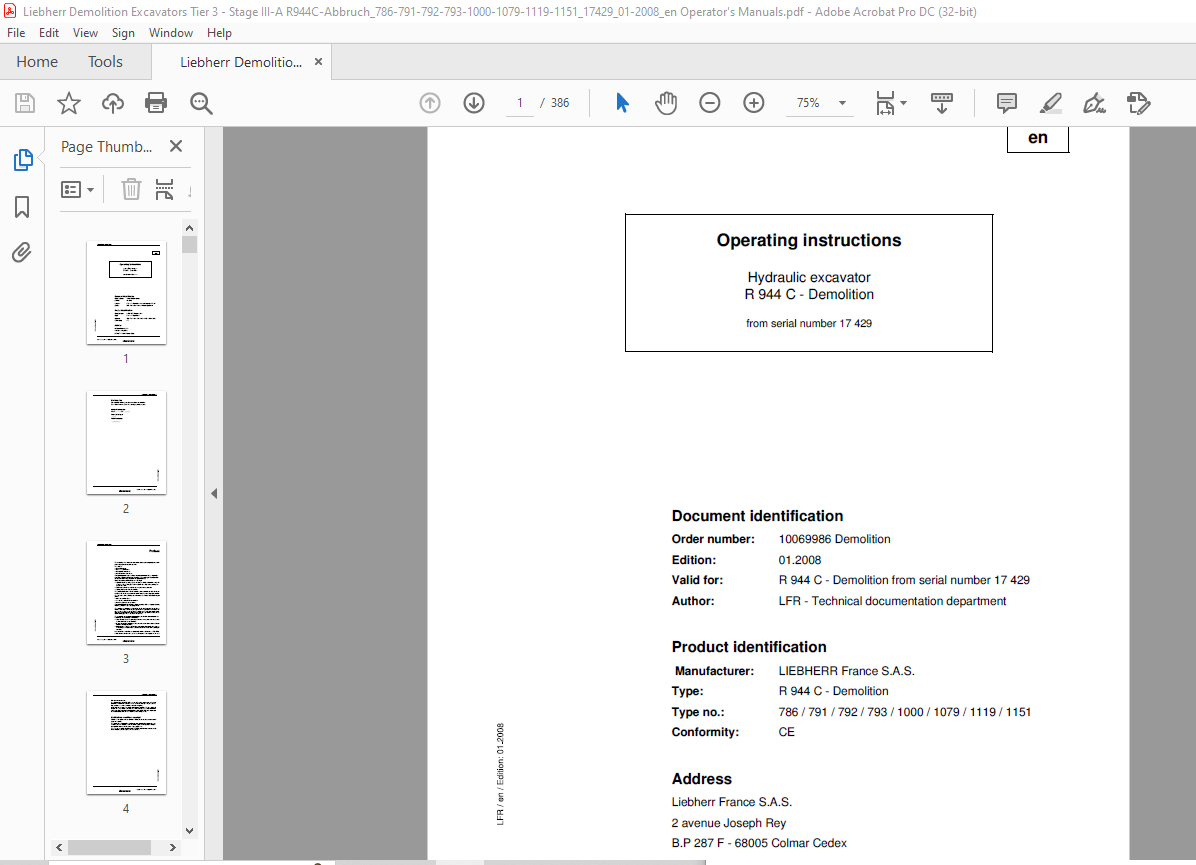This screenshot has width=1196, height=865.
Task: Open the Sign menu
Action: 123,33
